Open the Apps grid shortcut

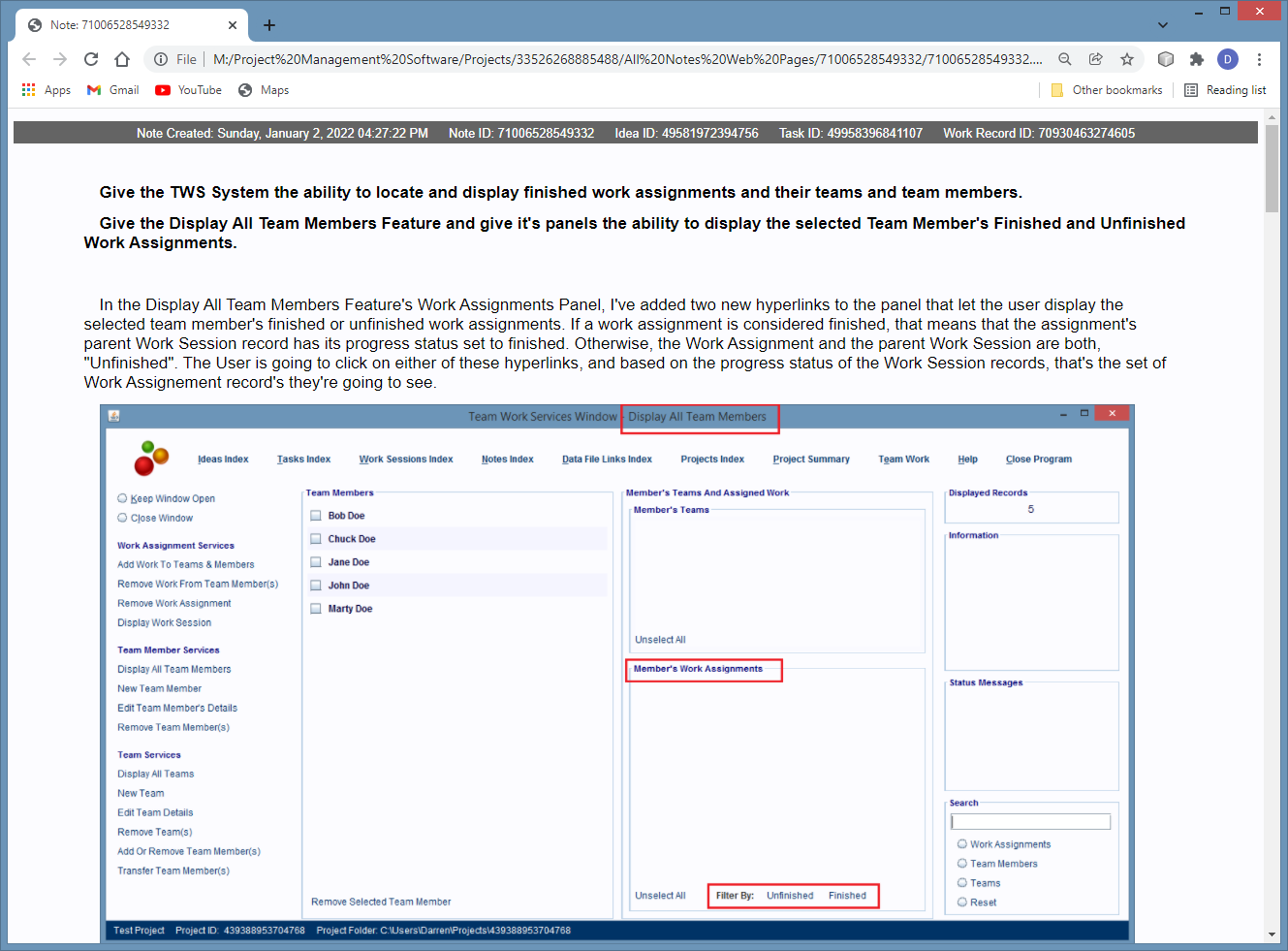[x=46, y=90]
